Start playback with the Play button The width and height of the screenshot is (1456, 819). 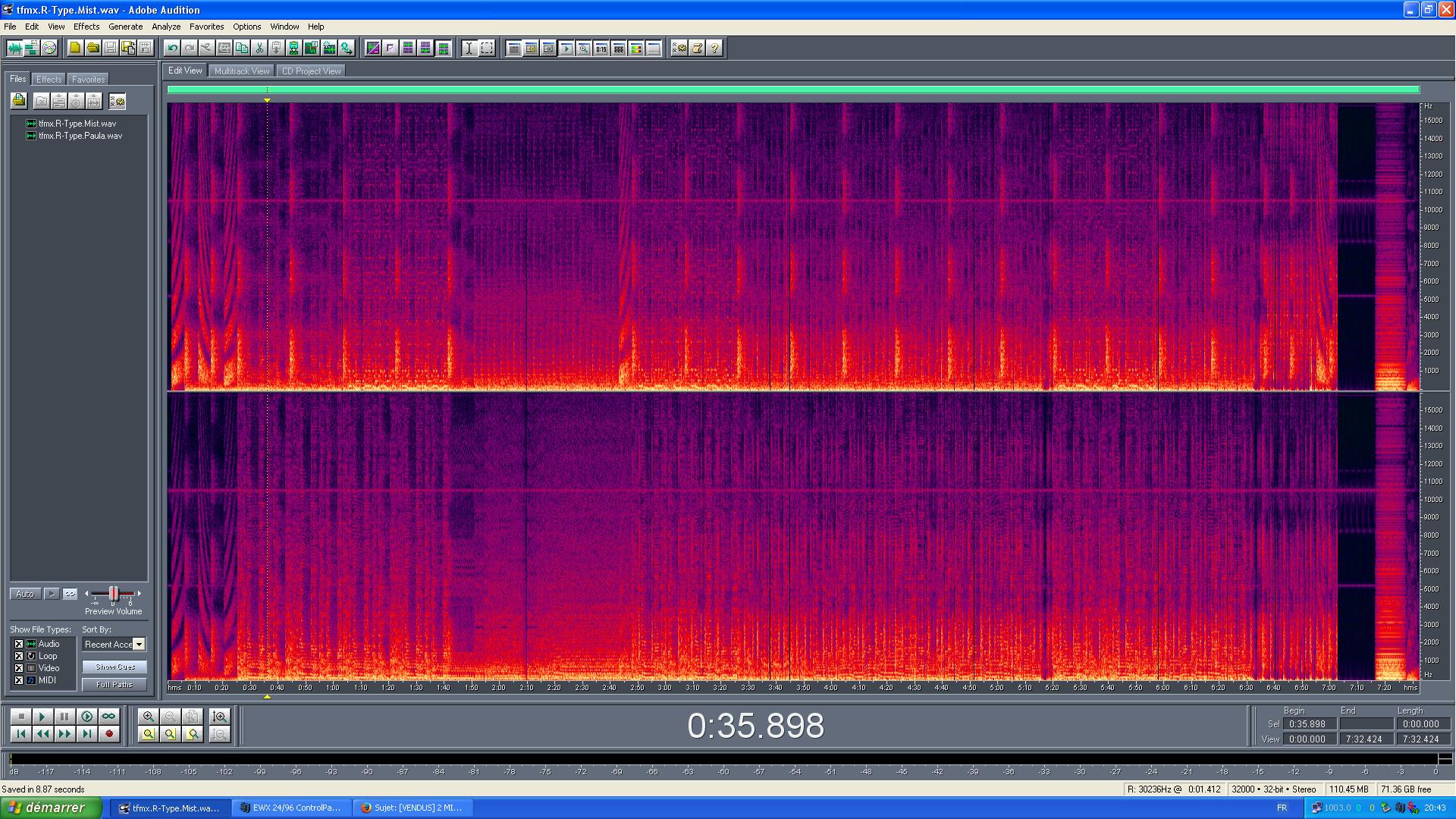tap(42, 717)
